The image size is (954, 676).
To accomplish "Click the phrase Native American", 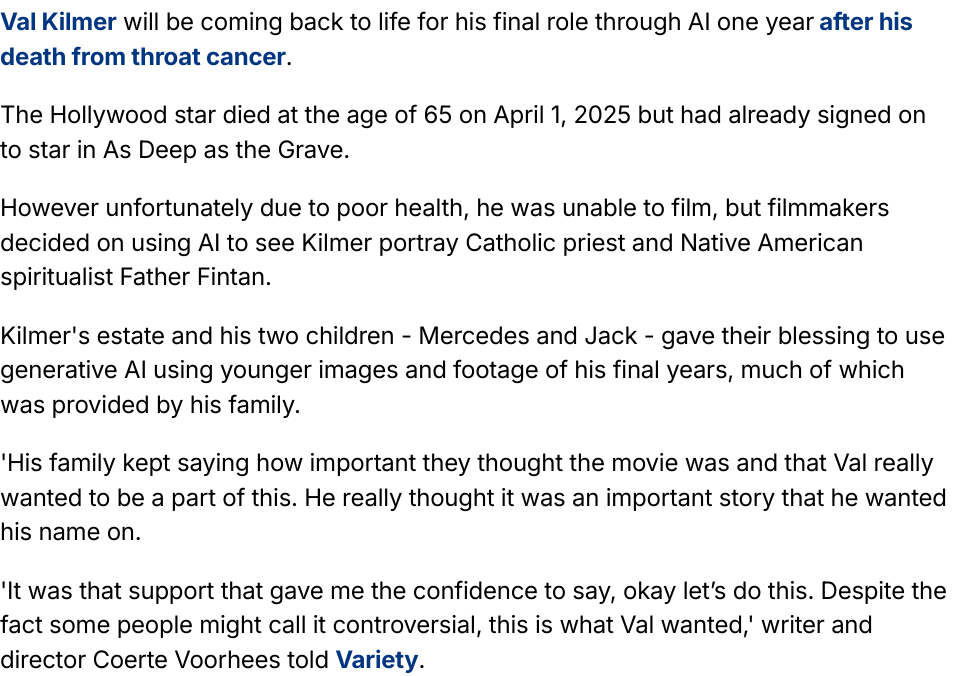I will tap(758, 242).
